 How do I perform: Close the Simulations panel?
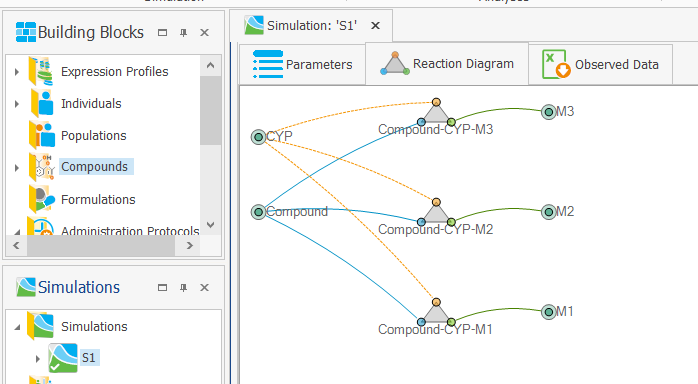point(204,287)
